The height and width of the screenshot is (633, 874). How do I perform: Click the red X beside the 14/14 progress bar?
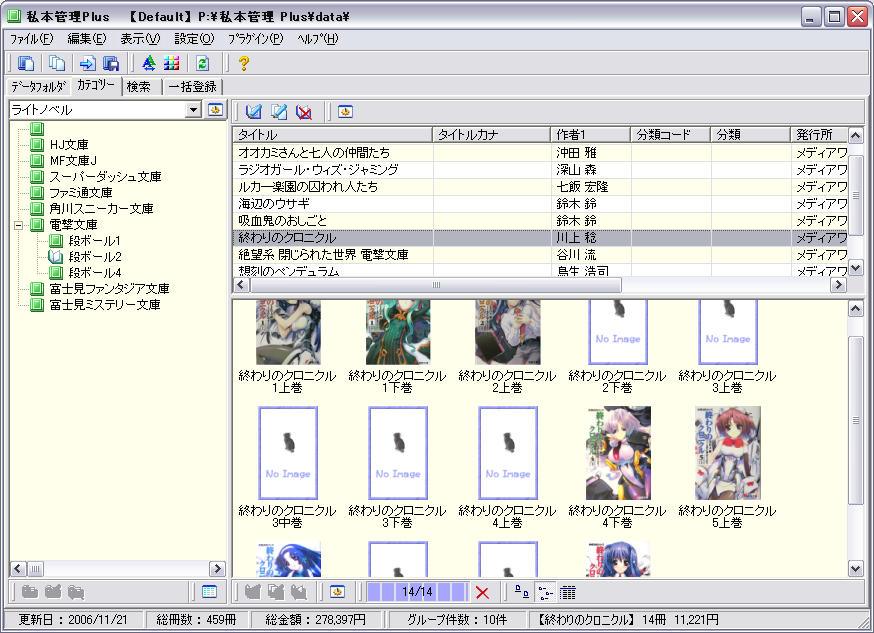pyautogui.click(x=483, y=592)
